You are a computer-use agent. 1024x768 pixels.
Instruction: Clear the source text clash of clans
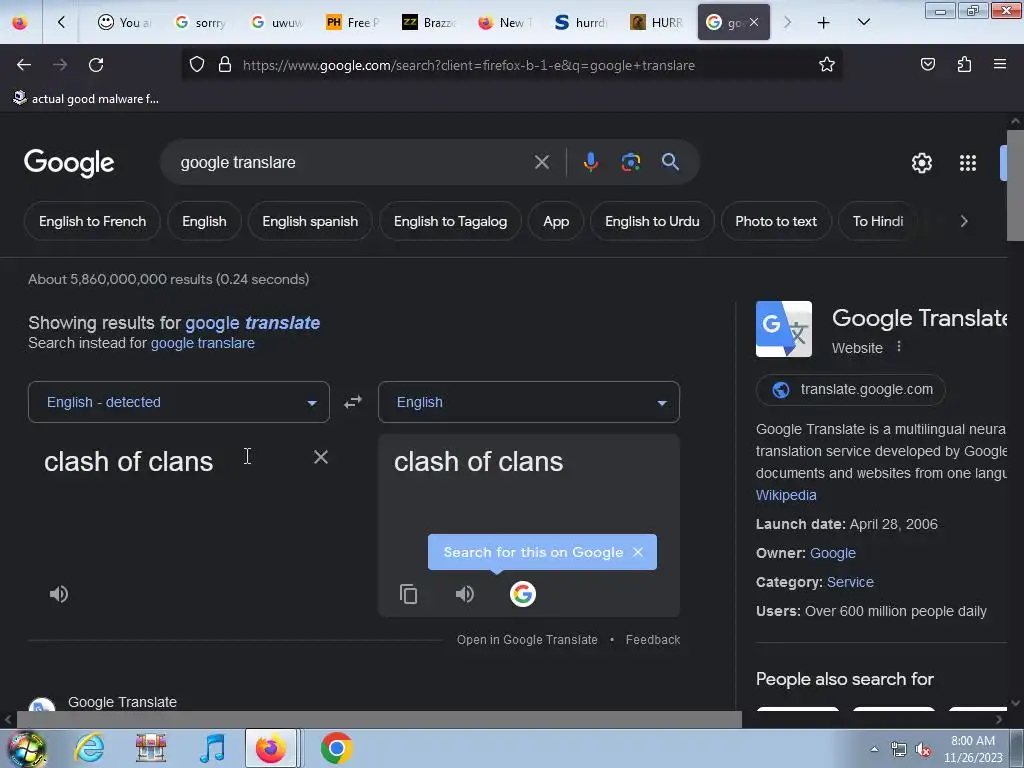[x=321, y=457]
